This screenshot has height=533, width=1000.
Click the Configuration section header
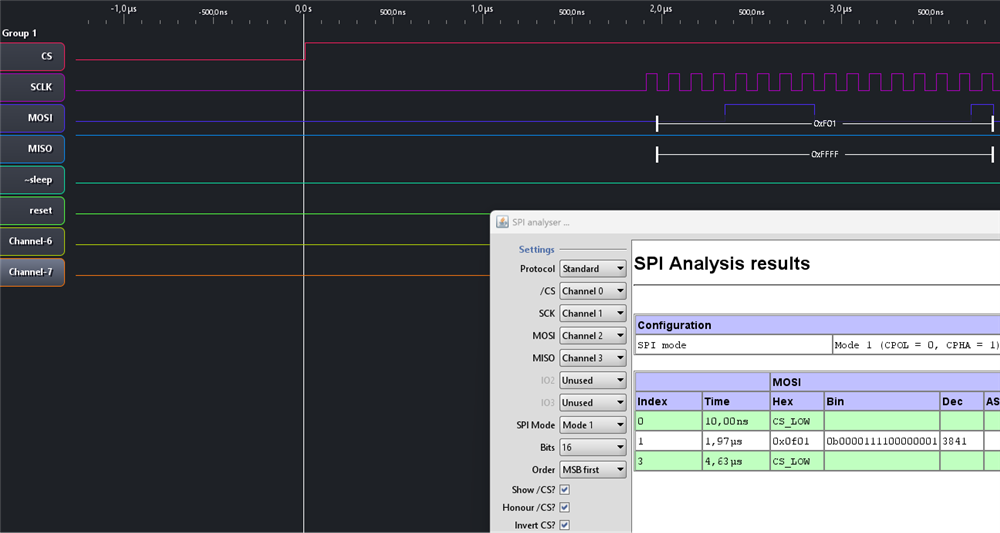click(x=818, y=325)
